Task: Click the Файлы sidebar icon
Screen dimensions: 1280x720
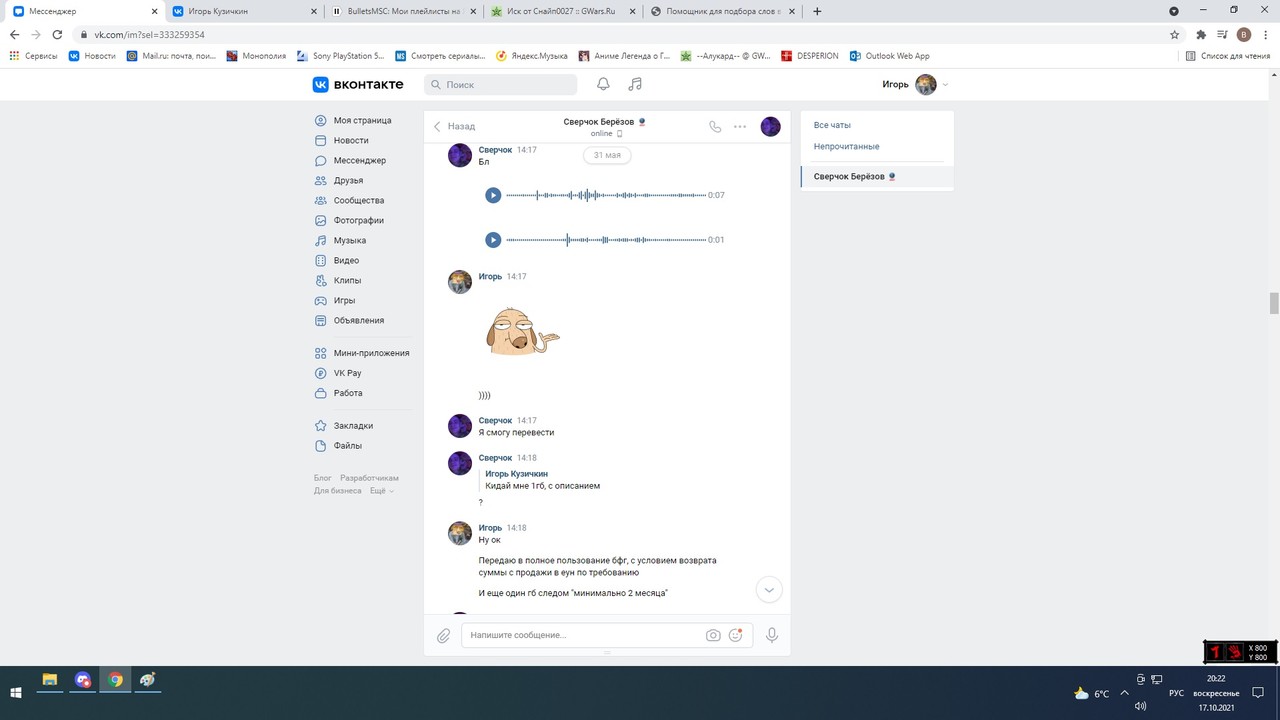Action: pos(321,445)
